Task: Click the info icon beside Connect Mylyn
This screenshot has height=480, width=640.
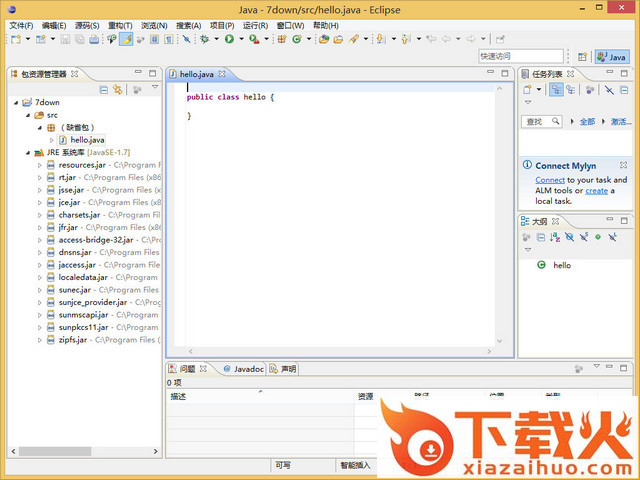Action: point(527,164)
